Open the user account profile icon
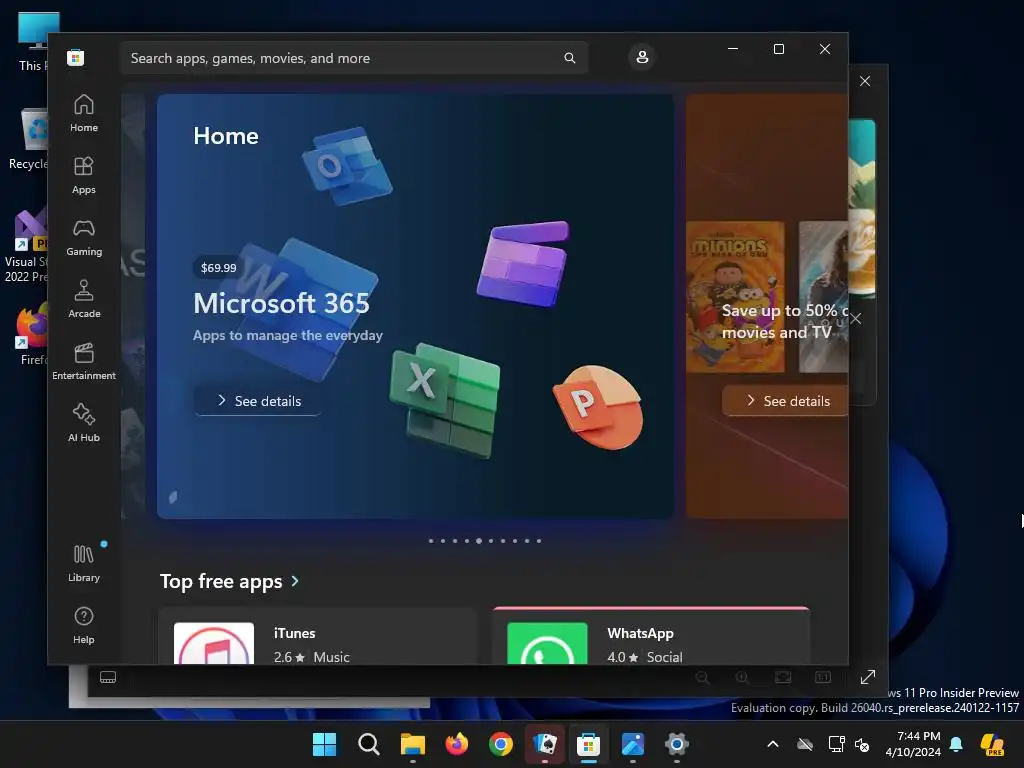 (x=642, y=57)
